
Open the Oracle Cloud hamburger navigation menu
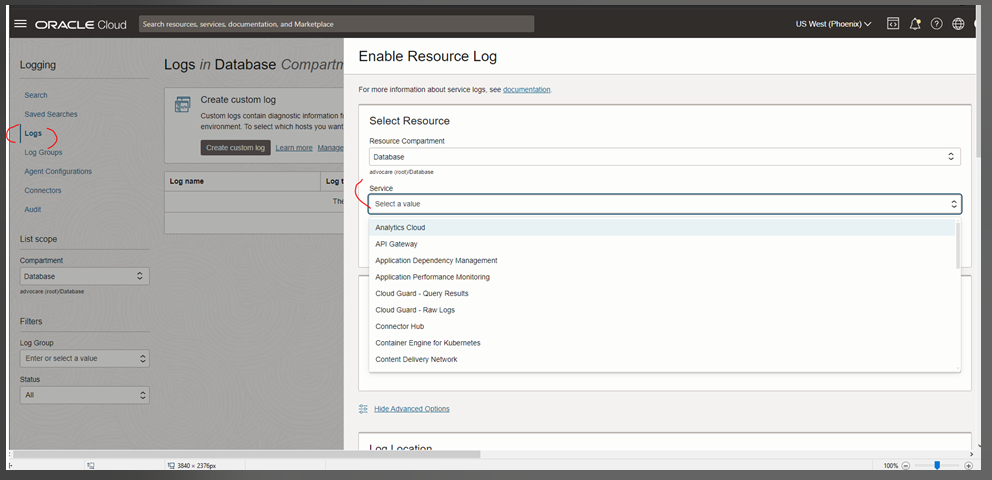coord(20,24)
